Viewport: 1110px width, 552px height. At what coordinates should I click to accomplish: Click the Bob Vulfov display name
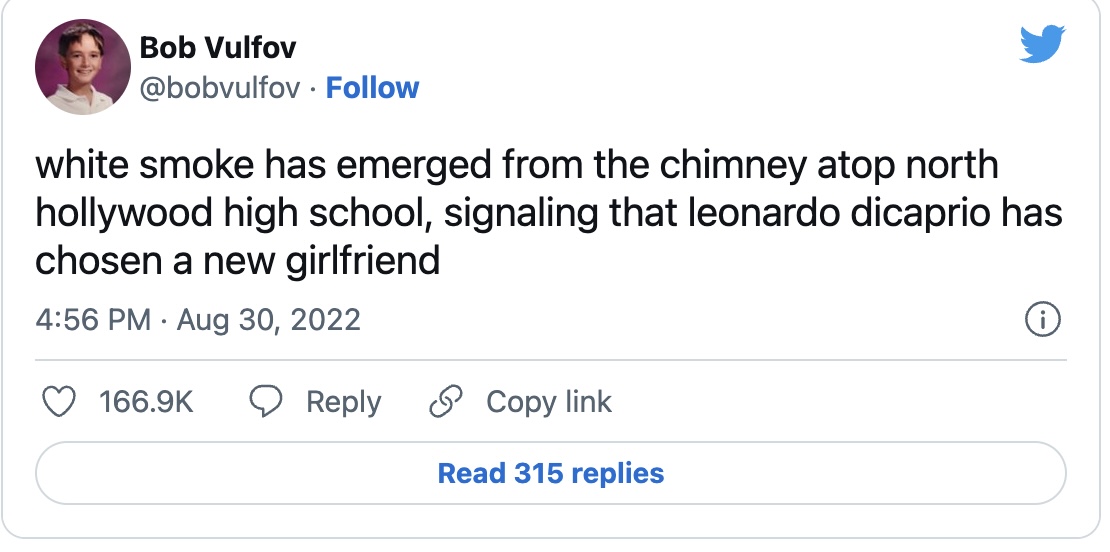218,47
